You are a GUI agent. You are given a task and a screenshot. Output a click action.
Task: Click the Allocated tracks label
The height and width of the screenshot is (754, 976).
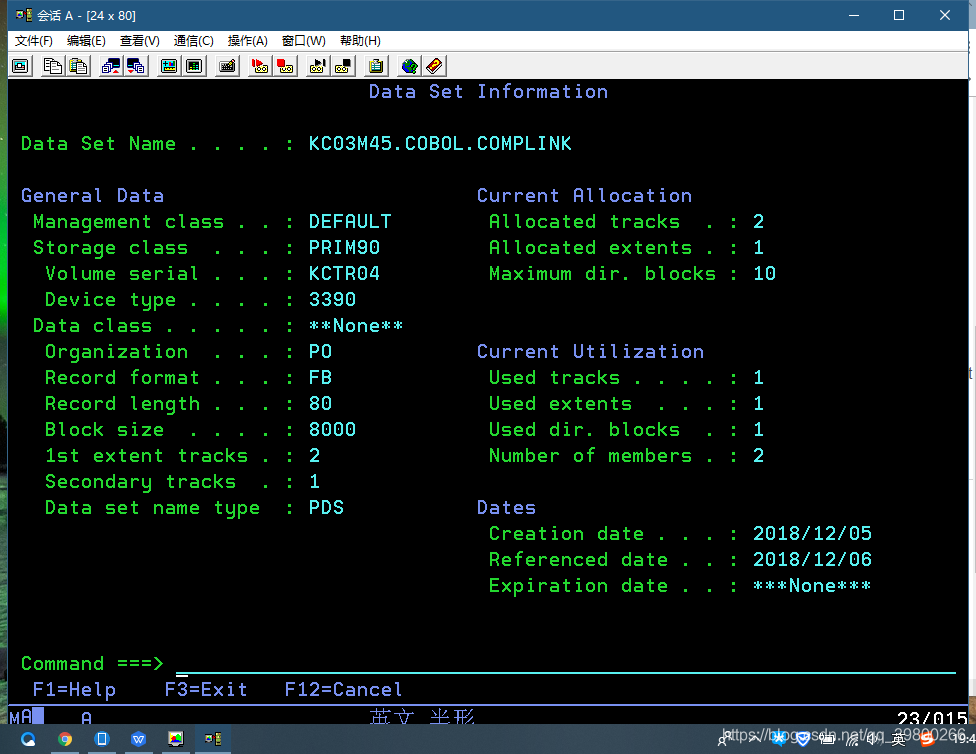[584, 222]
